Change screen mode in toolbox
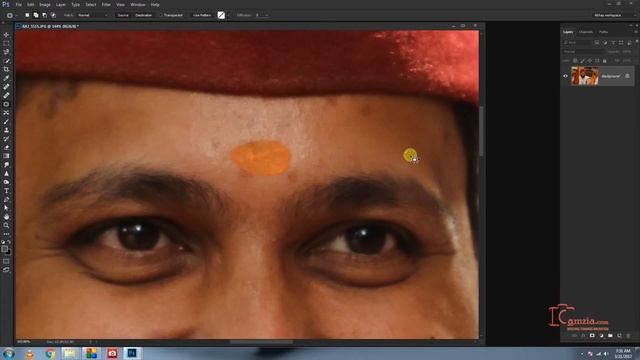The width and height of the screenshot is (640, 360). pyautogui.click(x=6, y=270)
